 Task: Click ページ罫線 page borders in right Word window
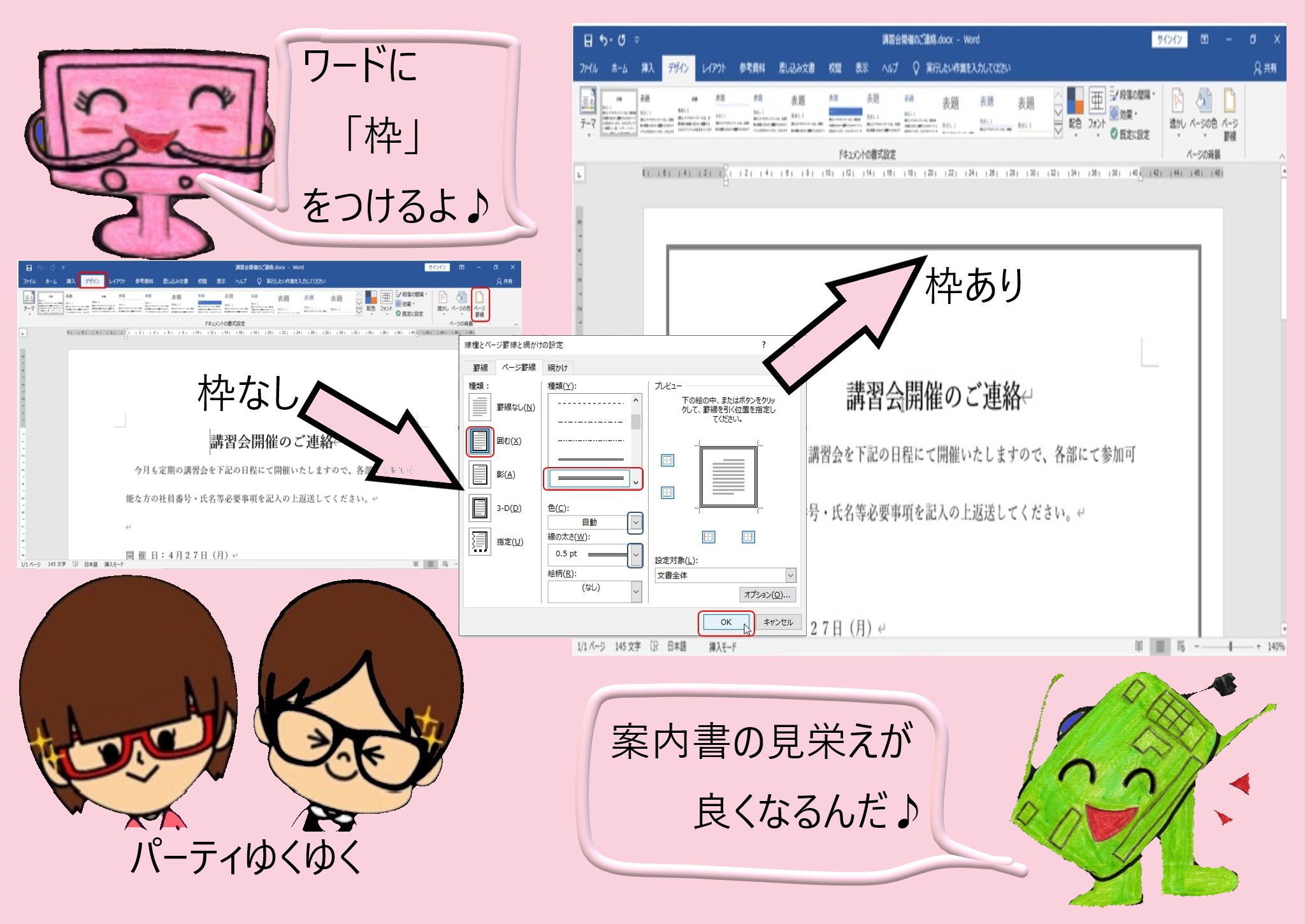pos(1230,113)
